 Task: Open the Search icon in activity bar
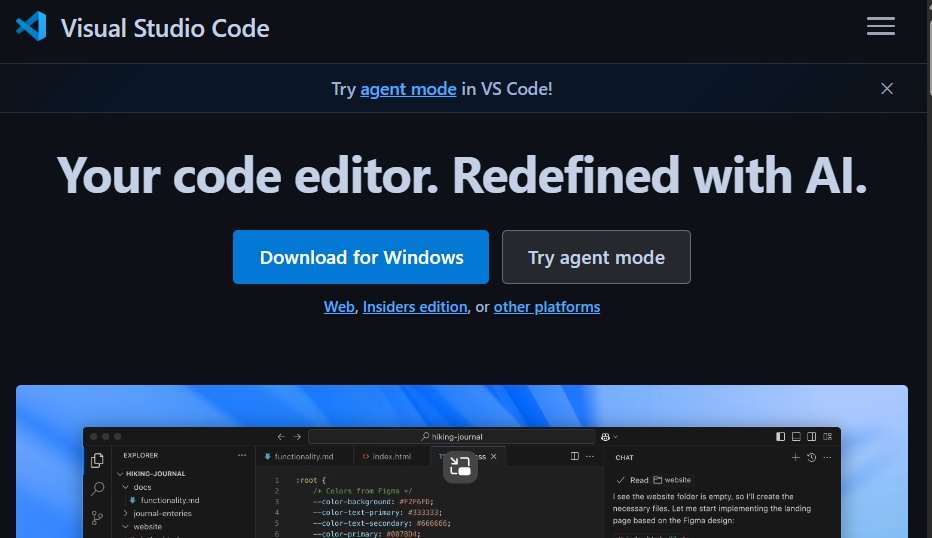(97, 489)
